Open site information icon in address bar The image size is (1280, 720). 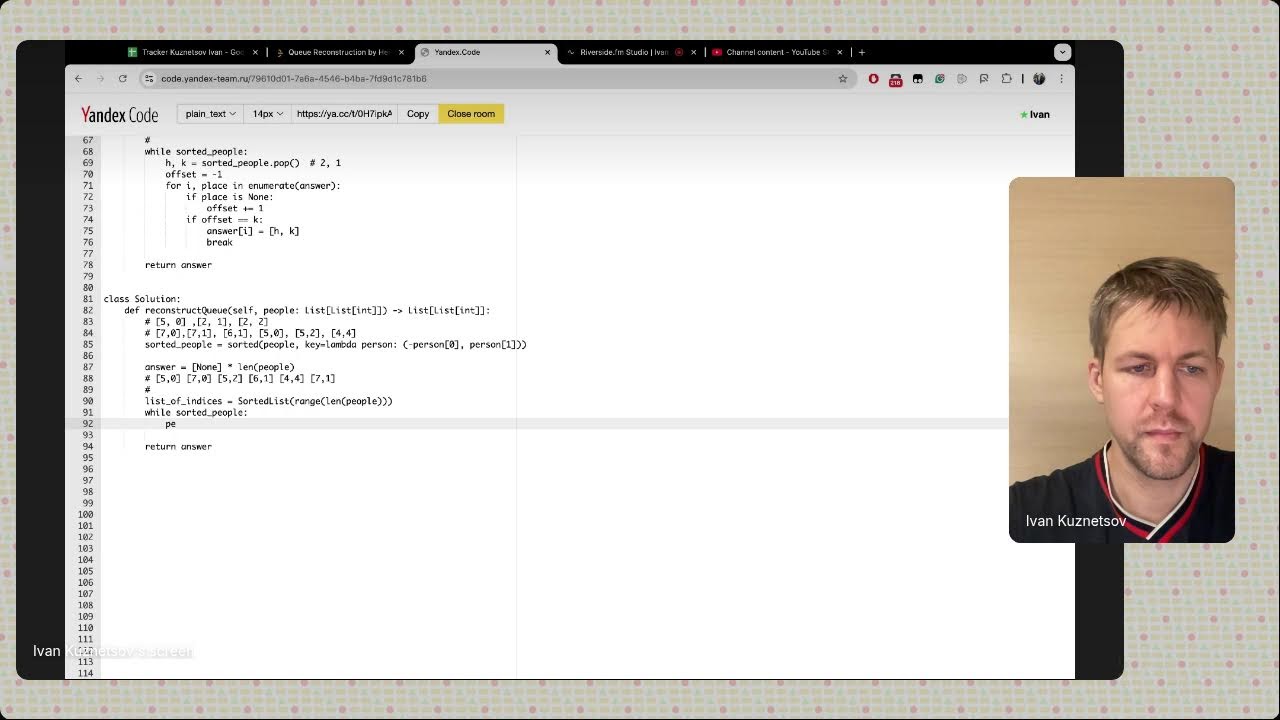coord(149,78)
